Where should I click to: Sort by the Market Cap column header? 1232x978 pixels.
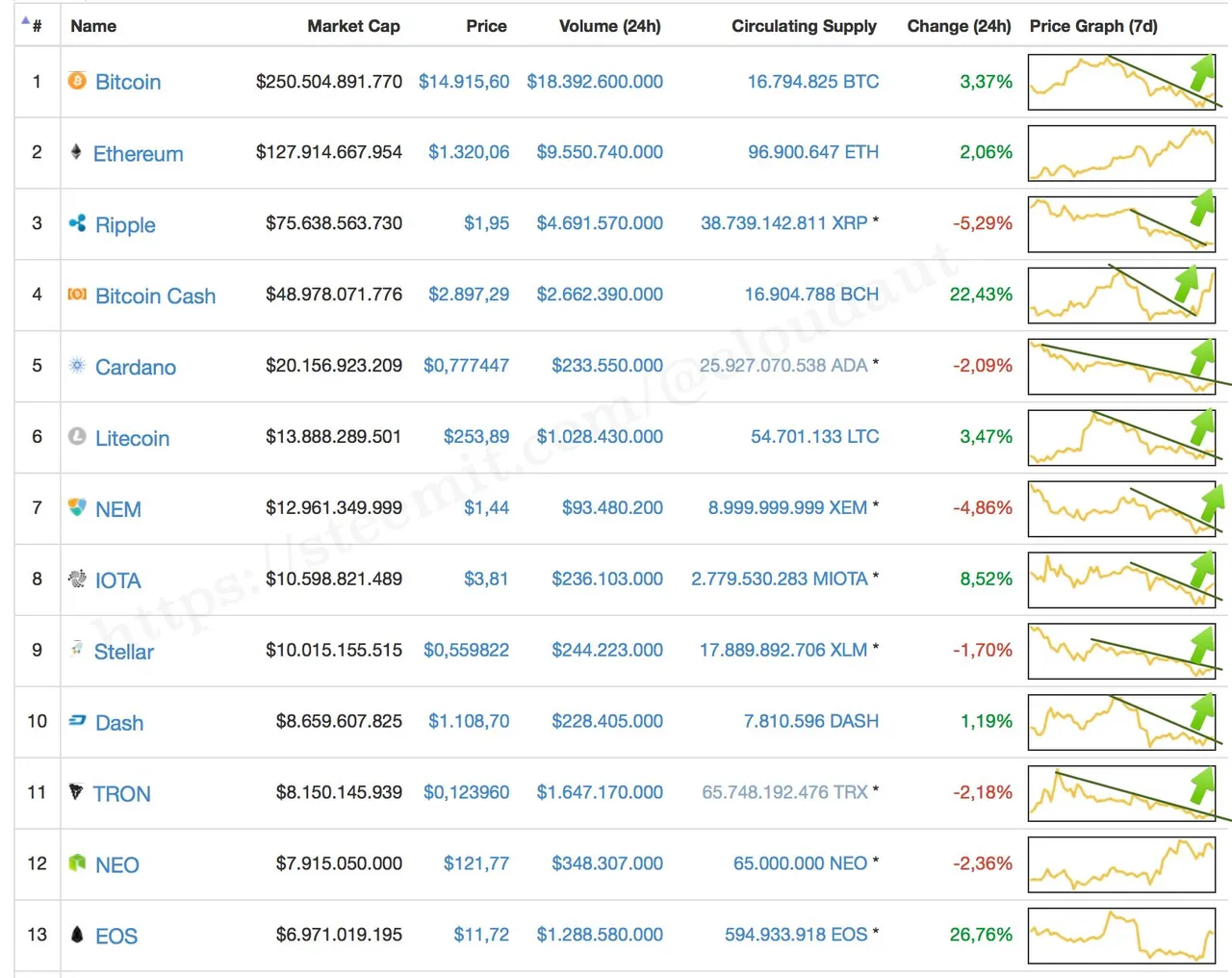tap(353, 26)
